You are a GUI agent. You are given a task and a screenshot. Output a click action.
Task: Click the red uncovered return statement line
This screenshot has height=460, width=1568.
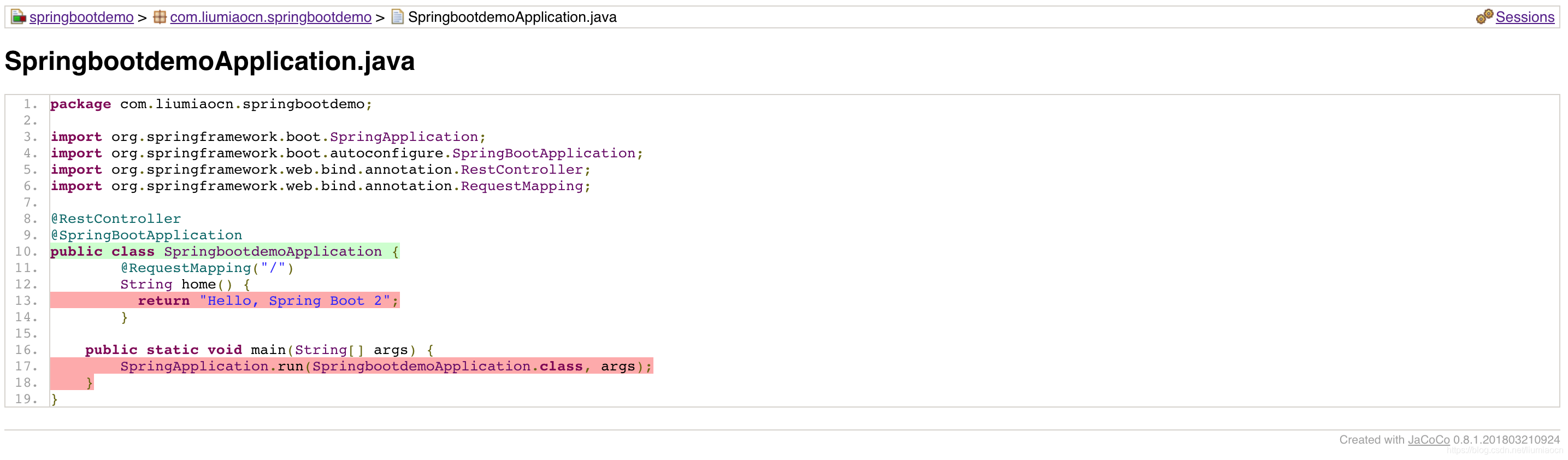(225, 300)
